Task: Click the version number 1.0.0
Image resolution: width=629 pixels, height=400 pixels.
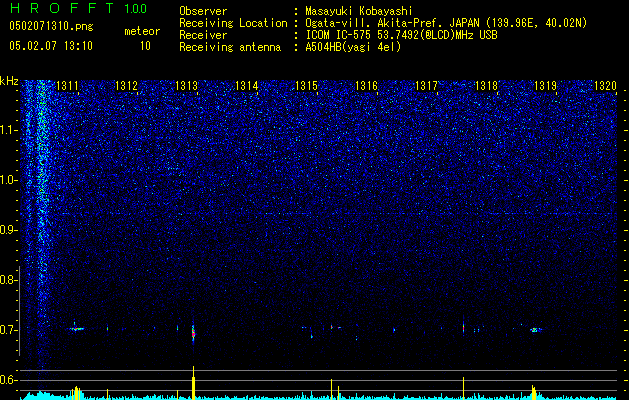Action: pos(136,8)
